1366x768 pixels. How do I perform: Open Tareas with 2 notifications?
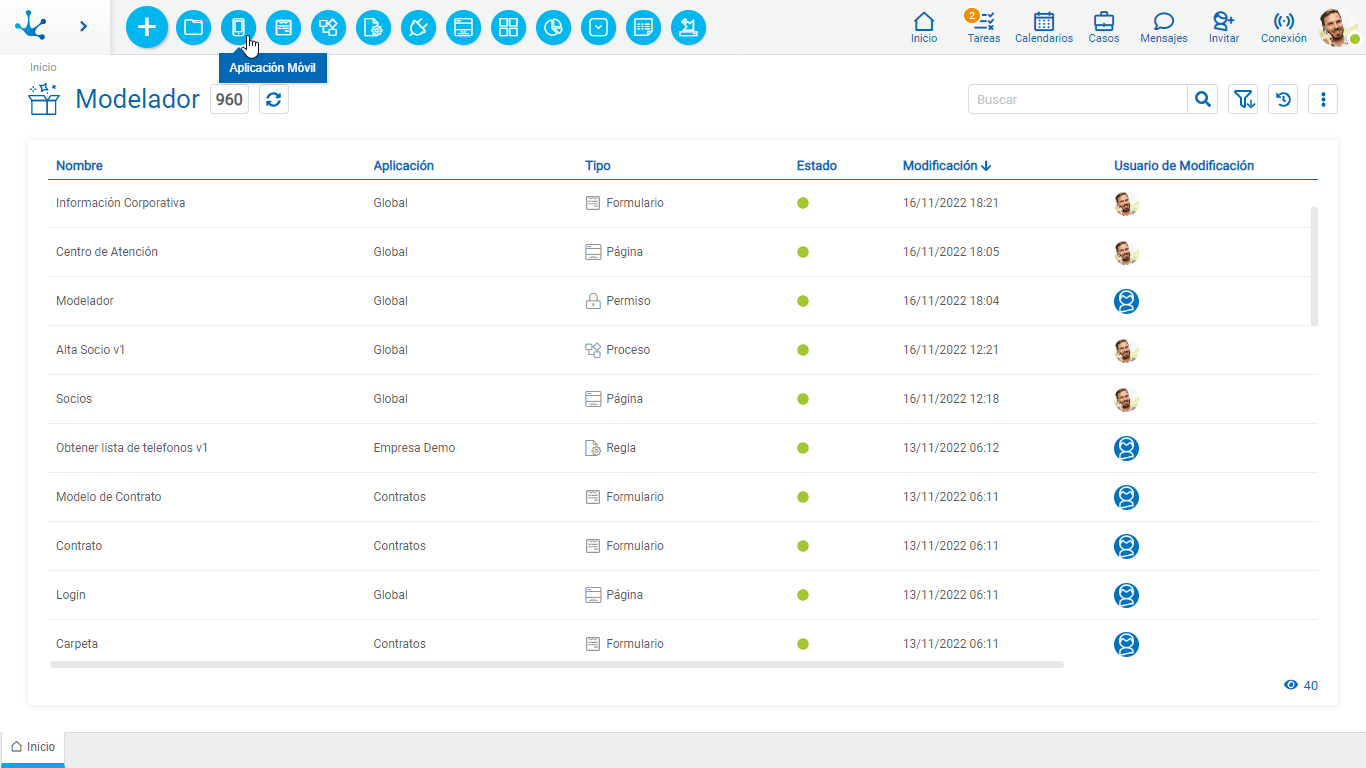(984, 27)
